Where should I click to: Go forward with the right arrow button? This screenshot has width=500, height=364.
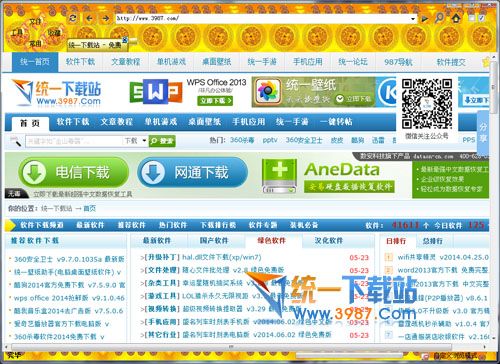pos(105,18)
